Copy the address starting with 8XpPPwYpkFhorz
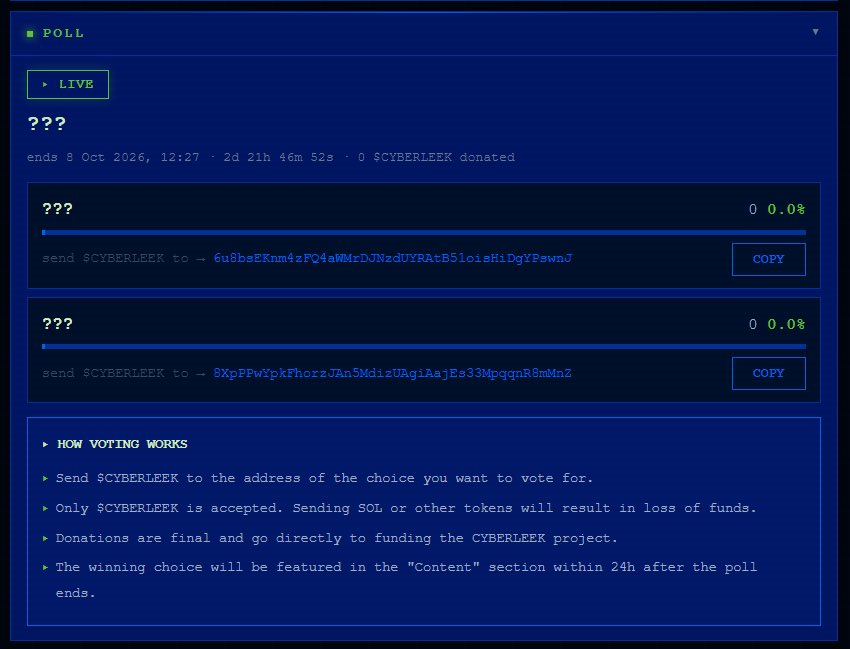Viewport: 850px width, 649px height. (768, 373)
